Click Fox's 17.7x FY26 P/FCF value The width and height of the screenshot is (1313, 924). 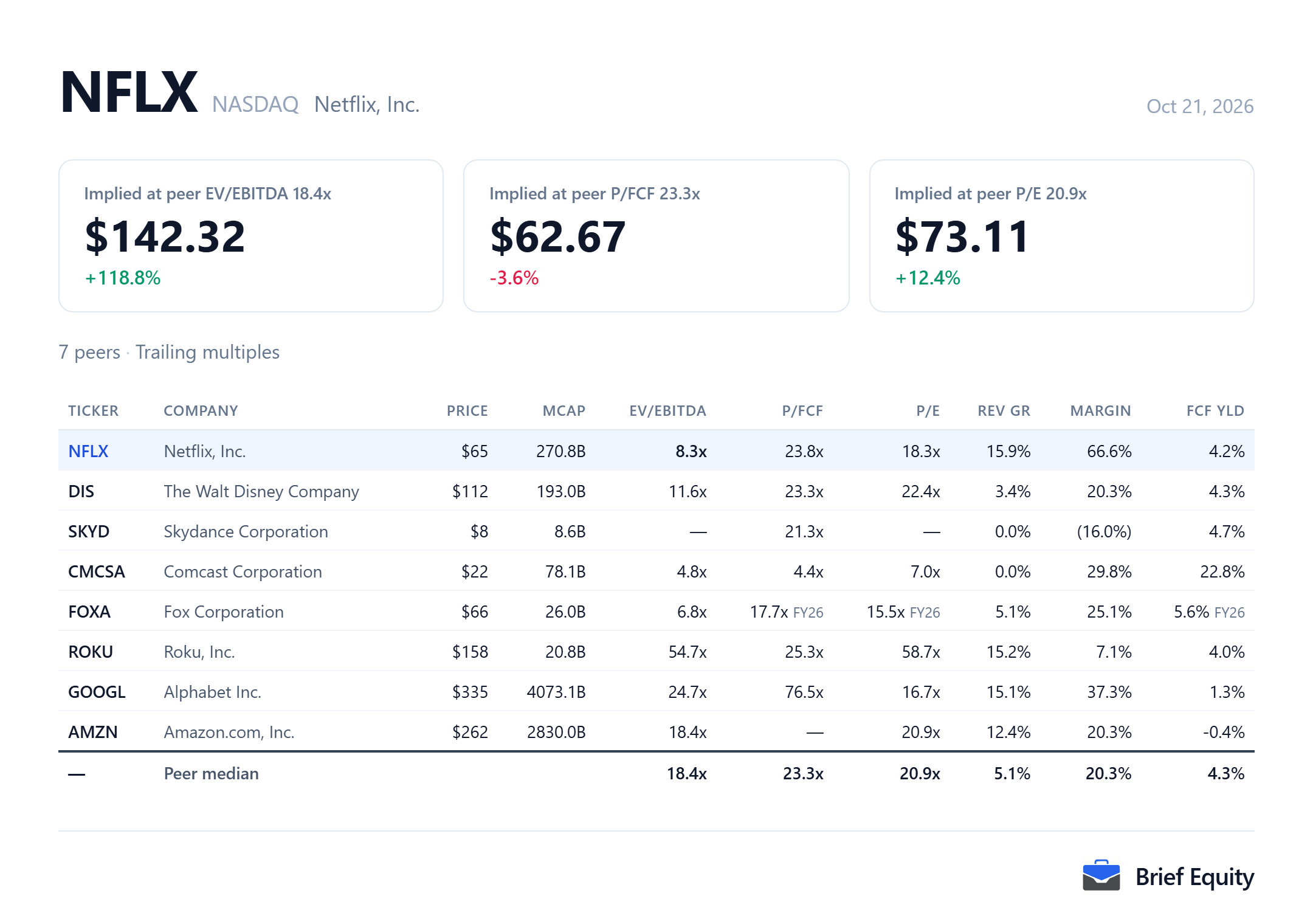pos(787,612)
